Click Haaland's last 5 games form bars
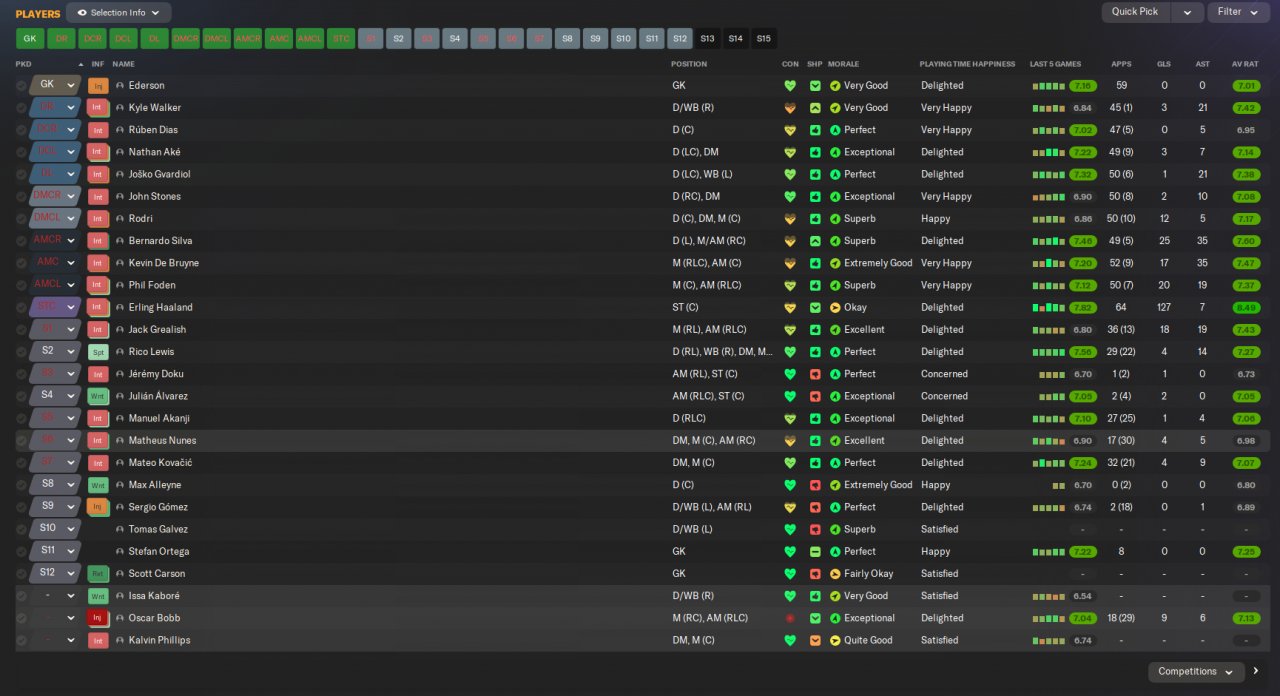 pyautogui.click(x=1049, y=308)
